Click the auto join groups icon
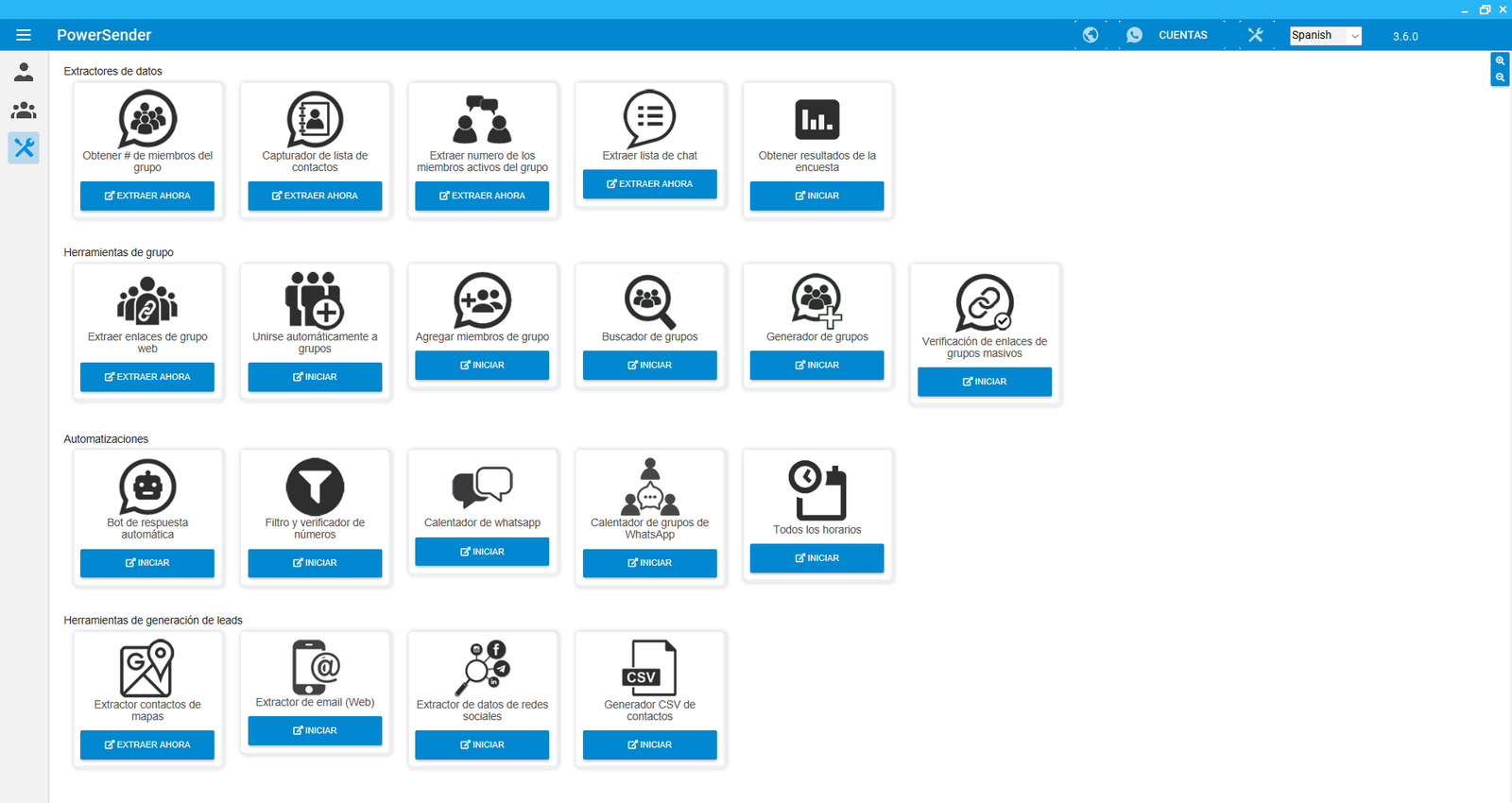This screenshot has width=1512, height=803. click(315, 299)
